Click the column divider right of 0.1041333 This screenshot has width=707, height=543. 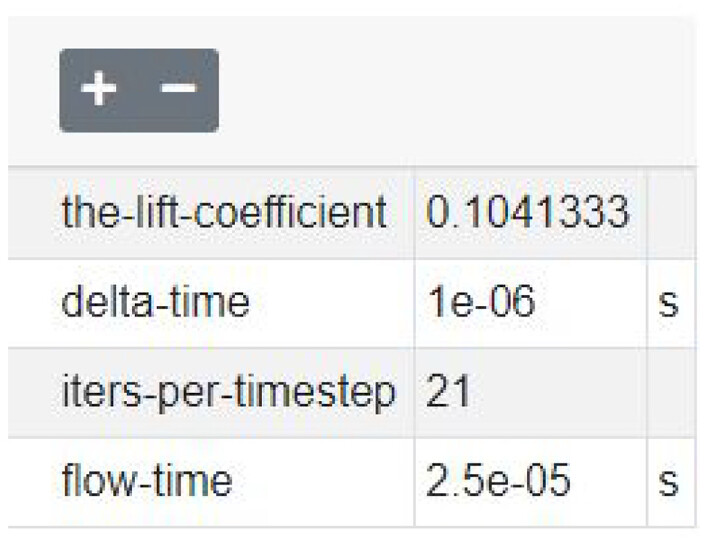(647, 213)
